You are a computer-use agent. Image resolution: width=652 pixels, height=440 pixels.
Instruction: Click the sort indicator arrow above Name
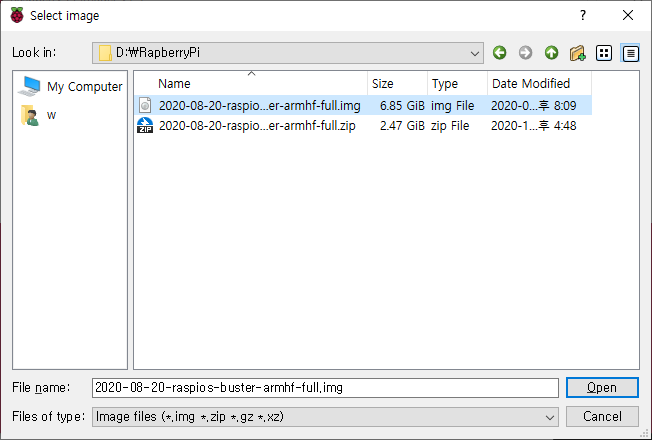coord(251,74)
